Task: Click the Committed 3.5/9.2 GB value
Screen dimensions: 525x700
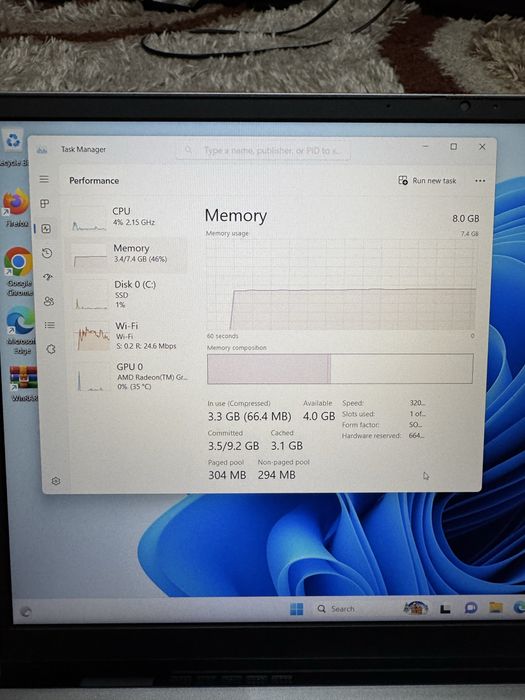Action: (233, 446)
